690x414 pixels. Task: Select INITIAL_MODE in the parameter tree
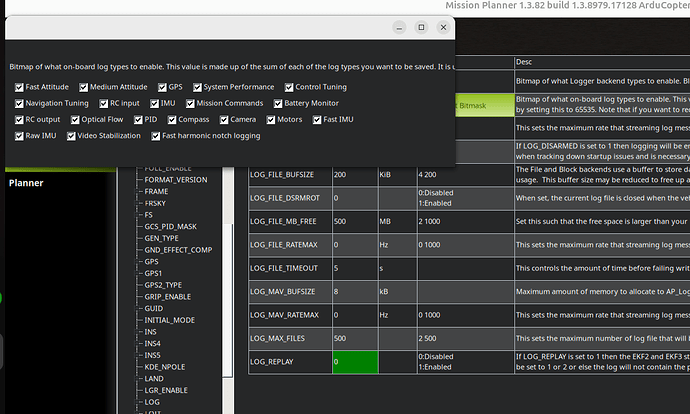tap(169, 319)
